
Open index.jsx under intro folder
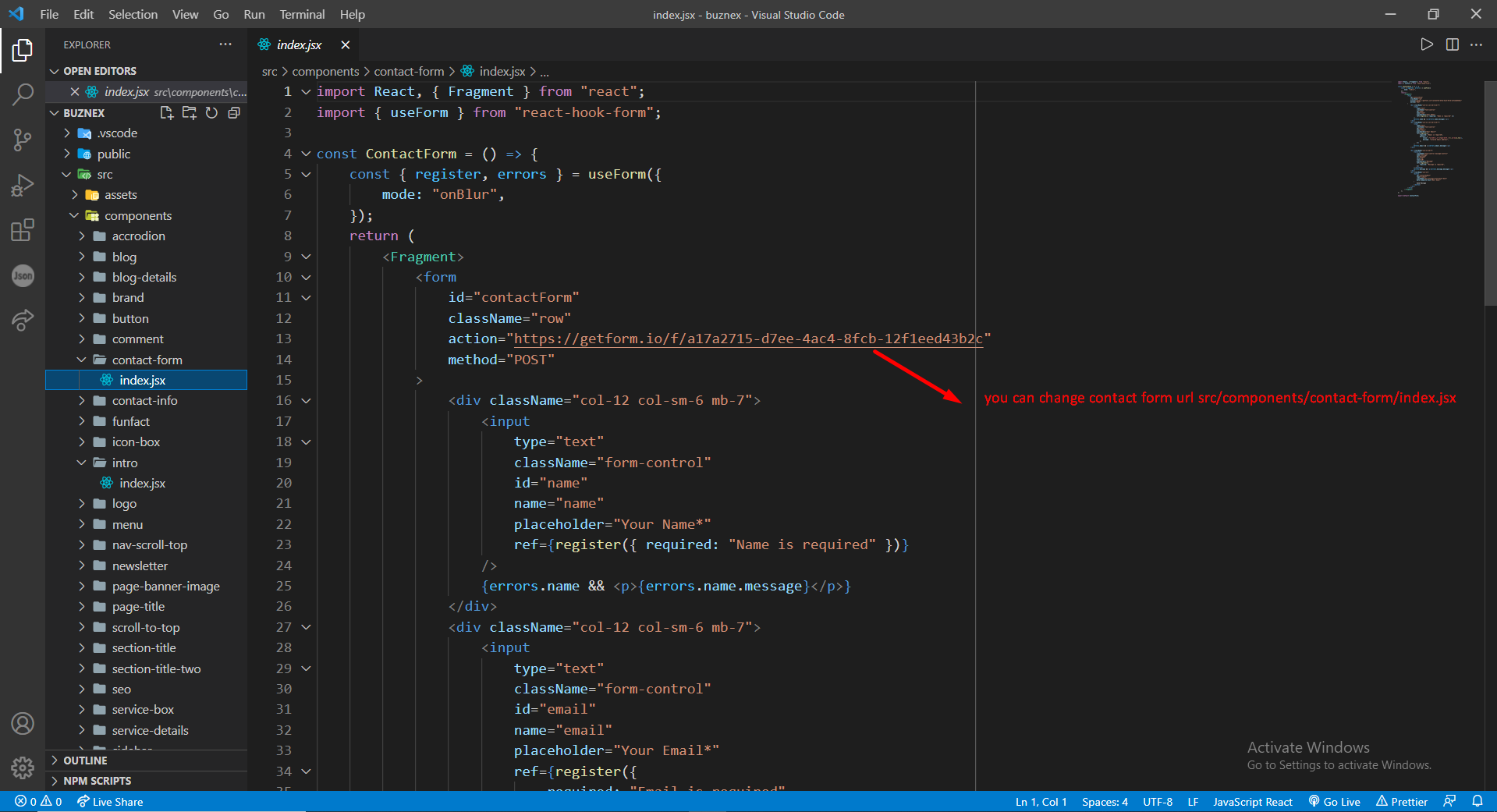pos(147,483)
